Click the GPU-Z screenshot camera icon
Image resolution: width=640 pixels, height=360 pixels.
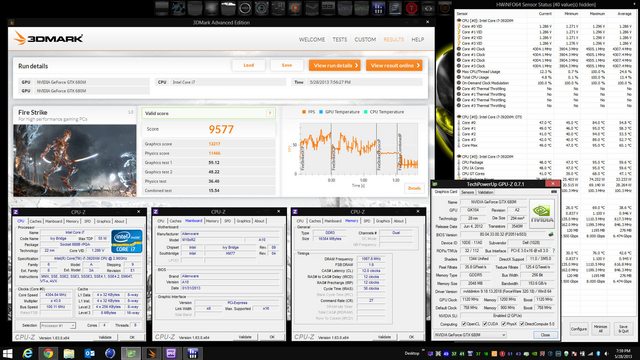[554, 191]
